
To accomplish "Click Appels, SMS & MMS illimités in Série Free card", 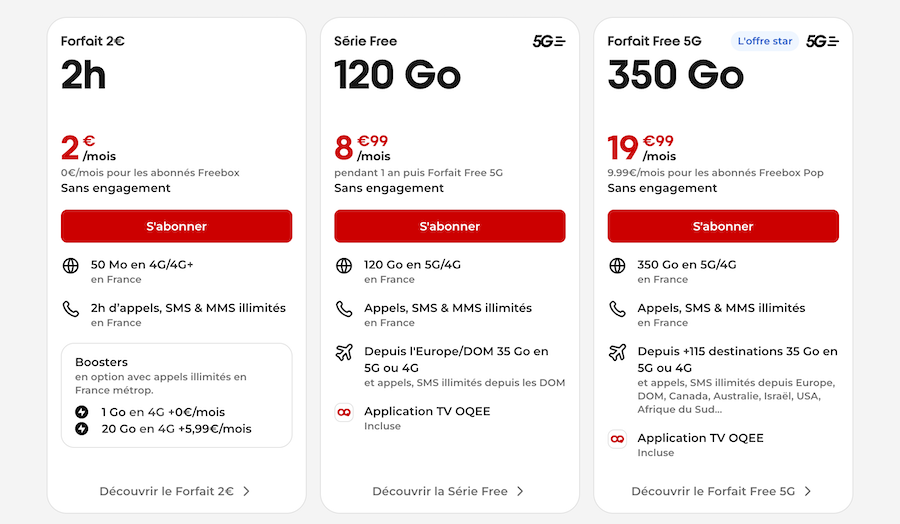I will (x=448, y=308).
